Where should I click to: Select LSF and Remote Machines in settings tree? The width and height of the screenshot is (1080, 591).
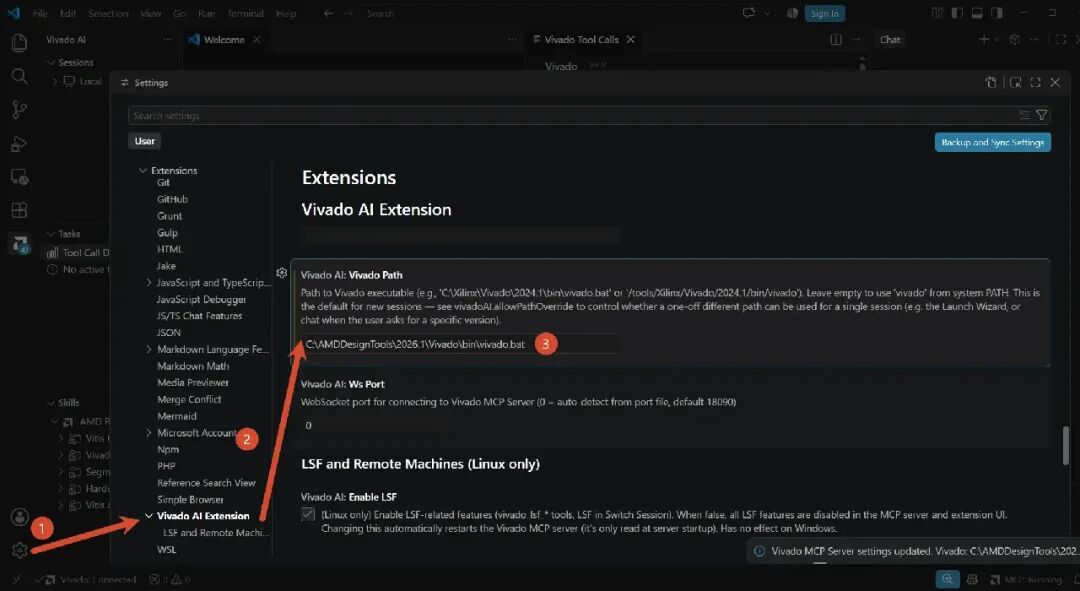tap(216, 532)
